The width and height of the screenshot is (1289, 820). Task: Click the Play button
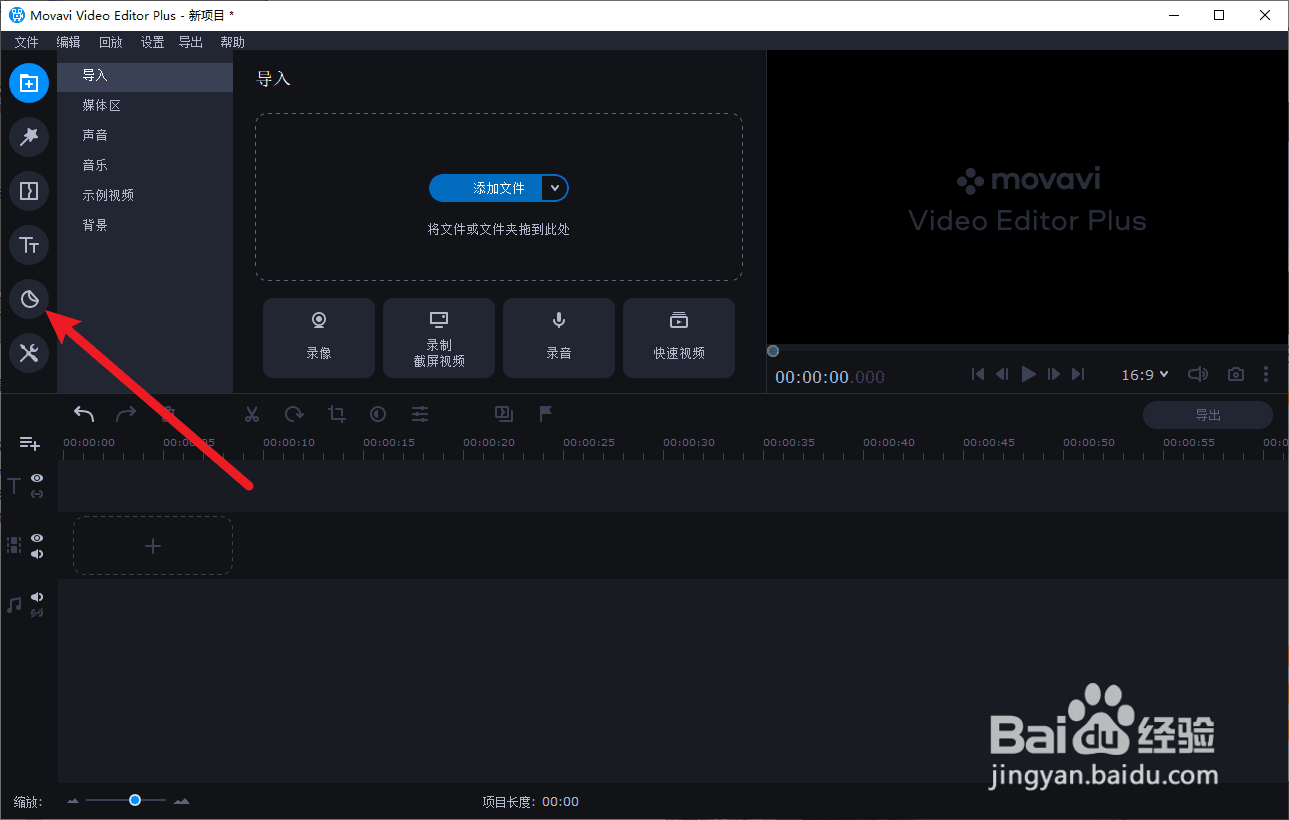1028,374
